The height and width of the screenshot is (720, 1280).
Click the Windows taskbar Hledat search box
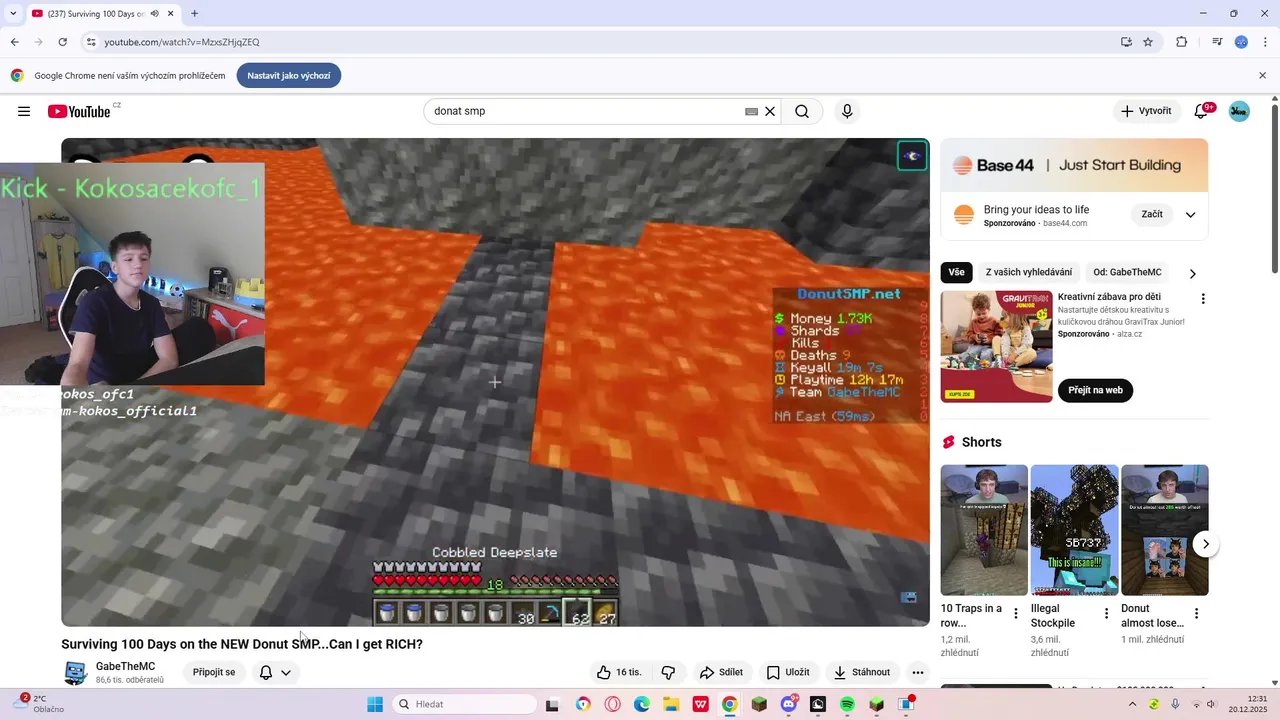click(x=465, y=704)
